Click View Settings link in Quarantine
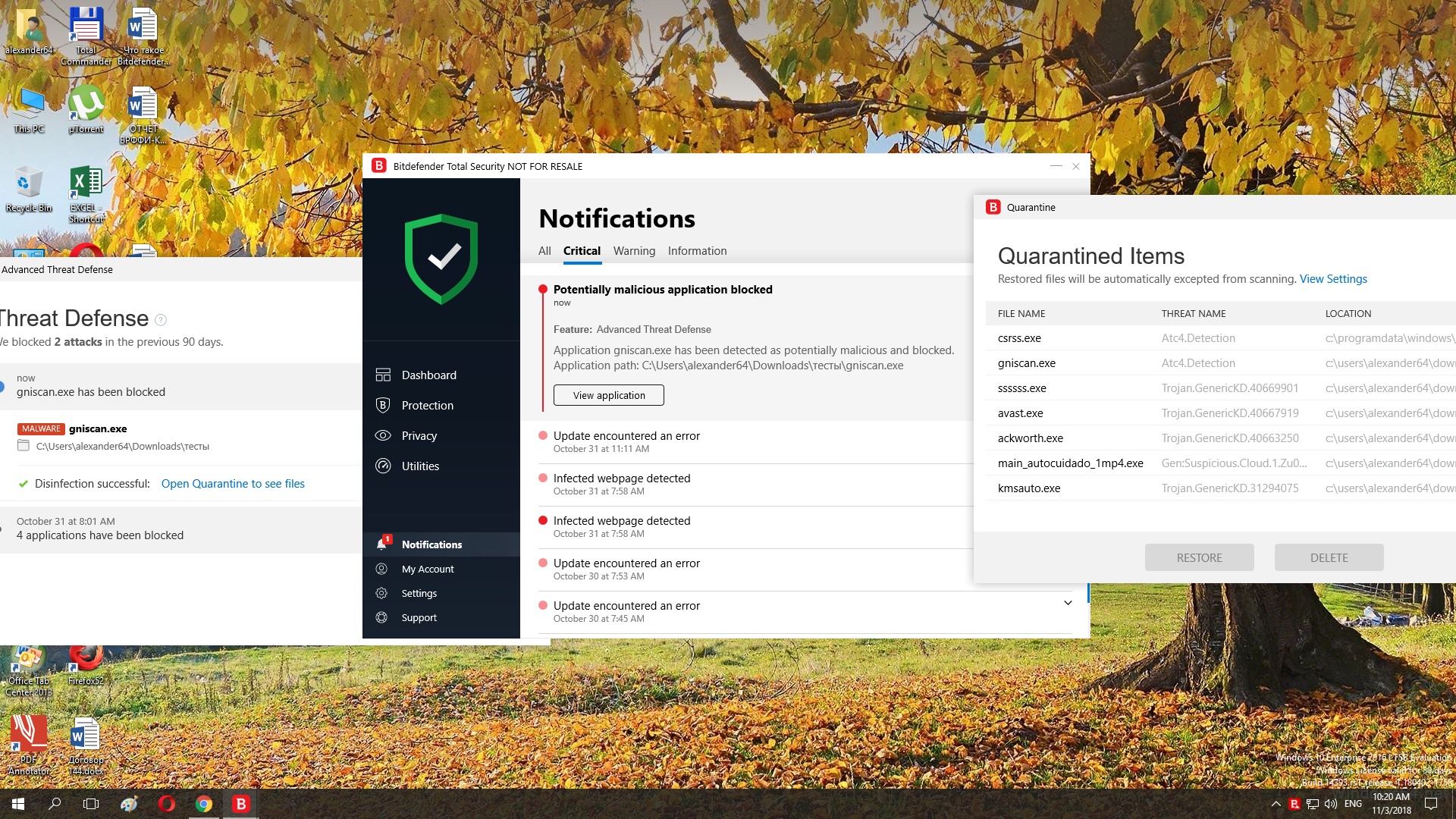This screenshot has width=1456, height=819. point(1333,279)
